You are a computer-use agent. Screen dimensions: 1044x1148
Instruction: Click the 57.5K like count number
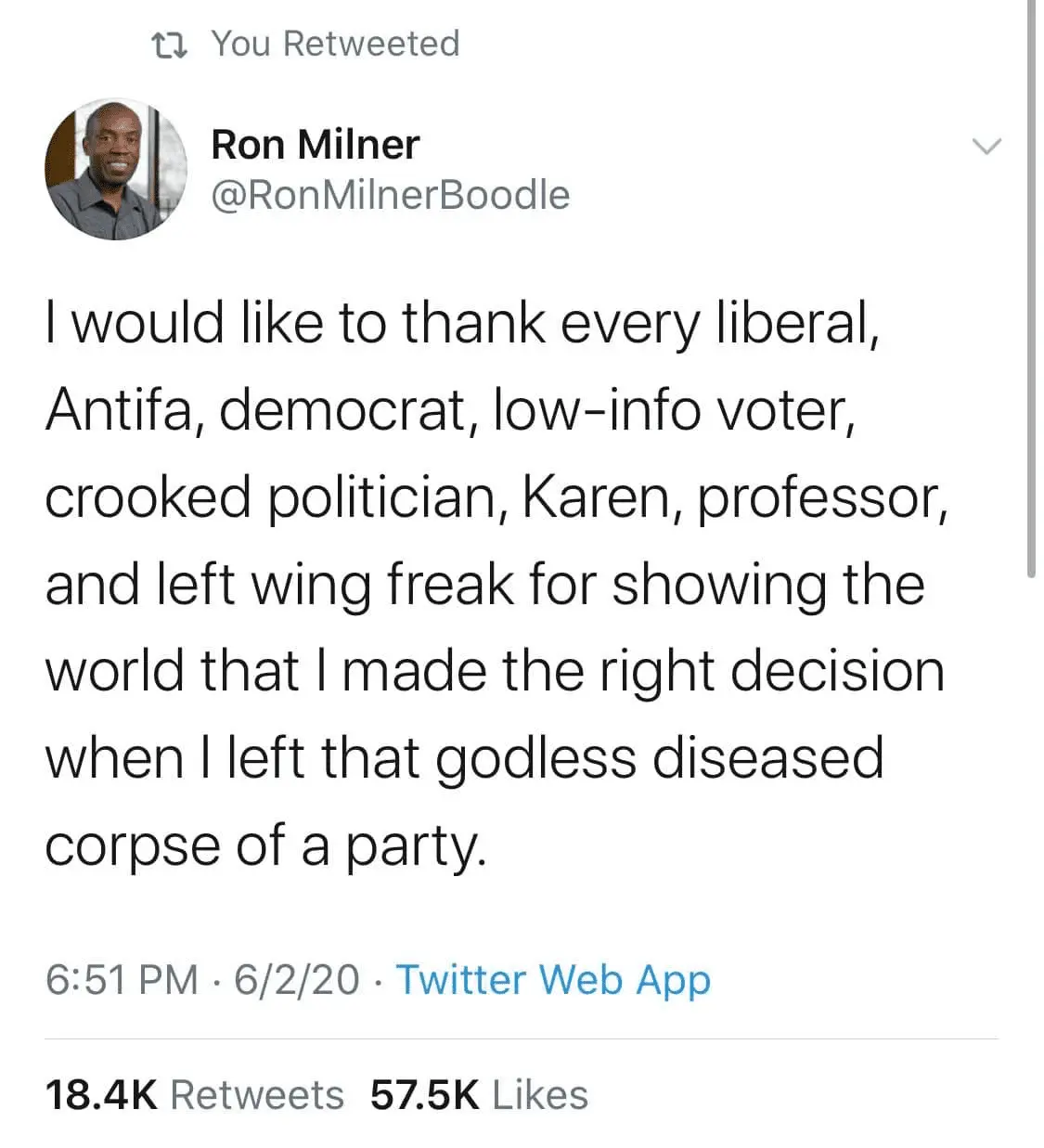(x=424, y=1095)
